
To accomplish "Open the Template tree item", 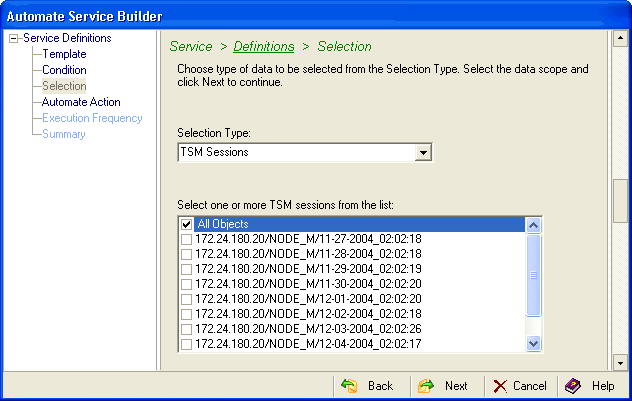I will 64,54.
